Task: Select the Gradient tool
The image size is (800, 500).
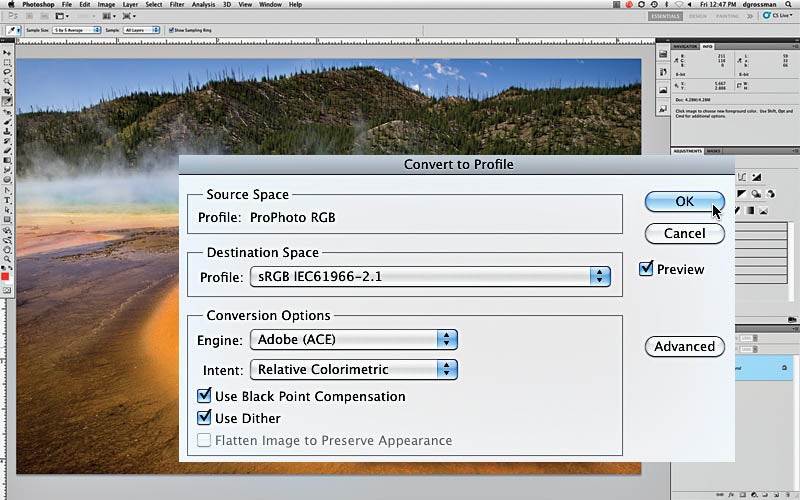Action: [x=7, y=160]
